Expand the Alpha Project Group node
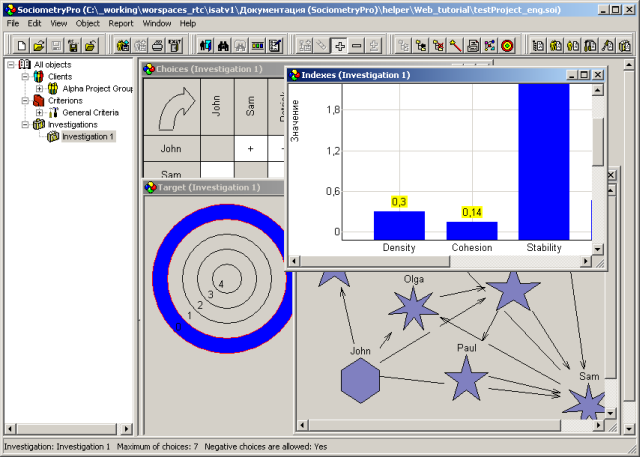The height and width of the screenshot is (457, 640). point(39,88)
